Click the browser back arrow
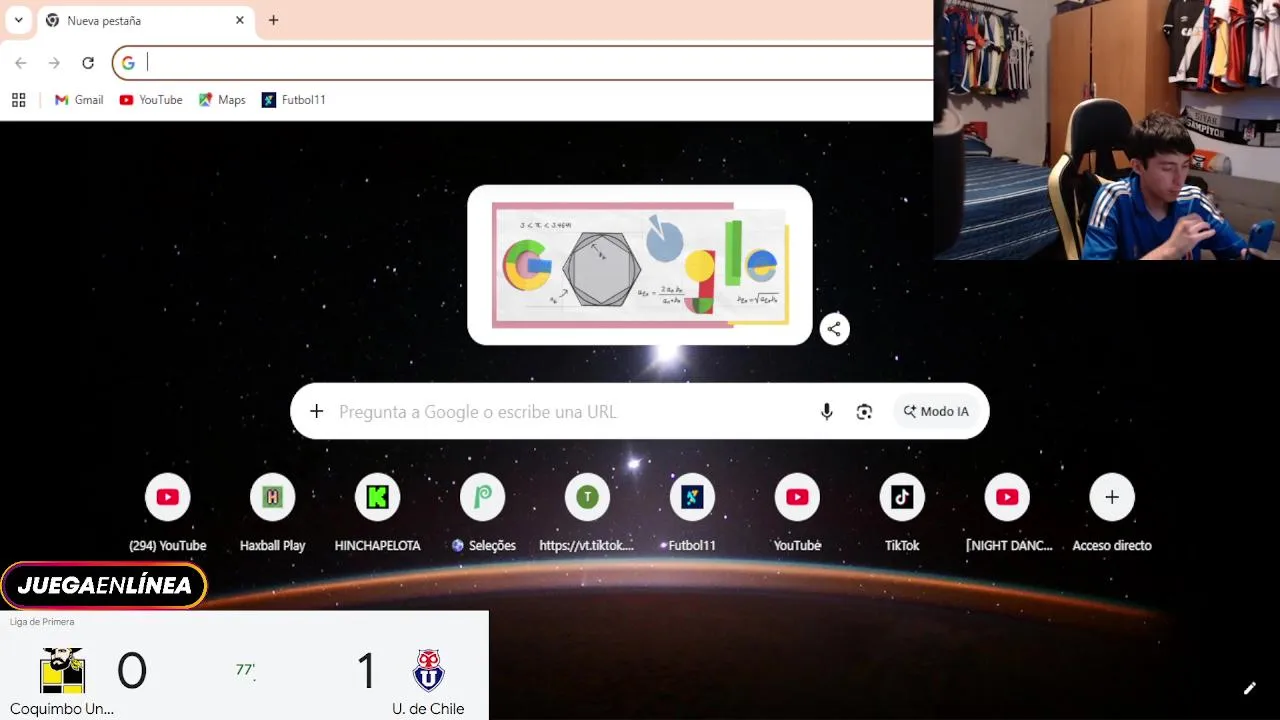Viewport: 1280px width, 720px height. [21, 63]
